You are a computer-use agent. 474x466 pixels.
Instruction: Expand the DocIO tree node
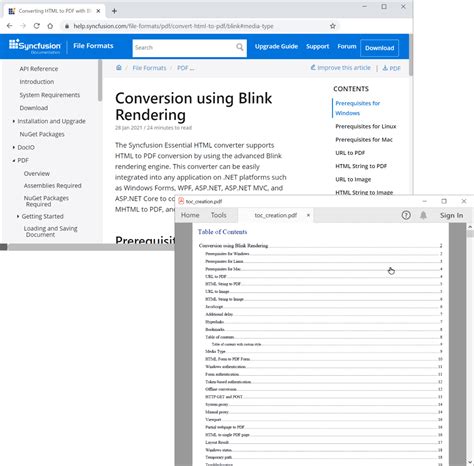tap(14, 147)
